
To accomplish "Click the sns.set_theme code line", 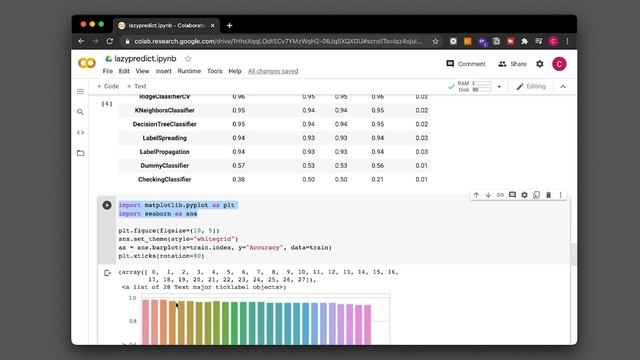I will (x=178, y=239).
